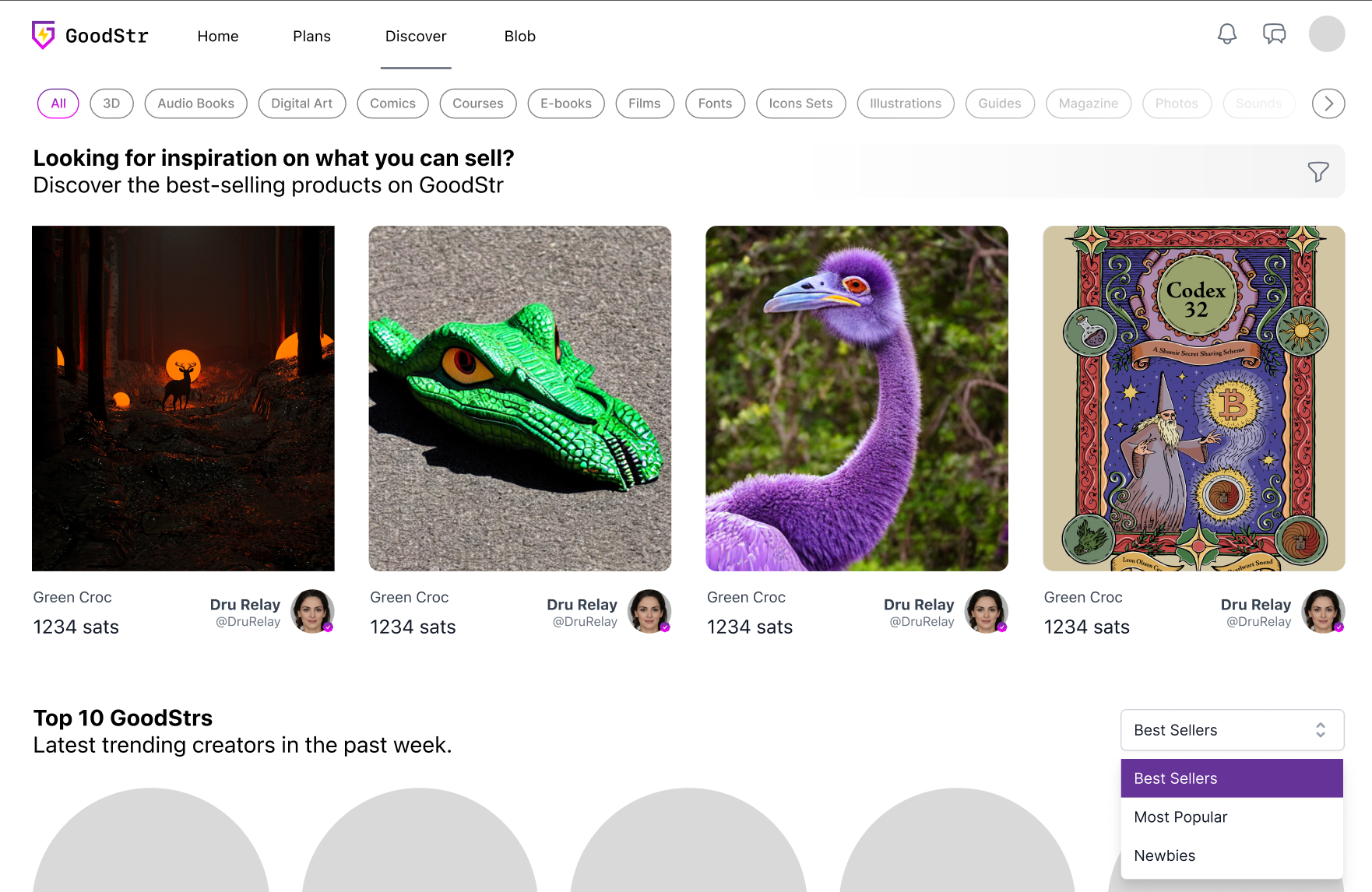1372x892 pixels.
Task: Open Dru Relay name under the Codex 32 poster
Action: click(1257, 605)
